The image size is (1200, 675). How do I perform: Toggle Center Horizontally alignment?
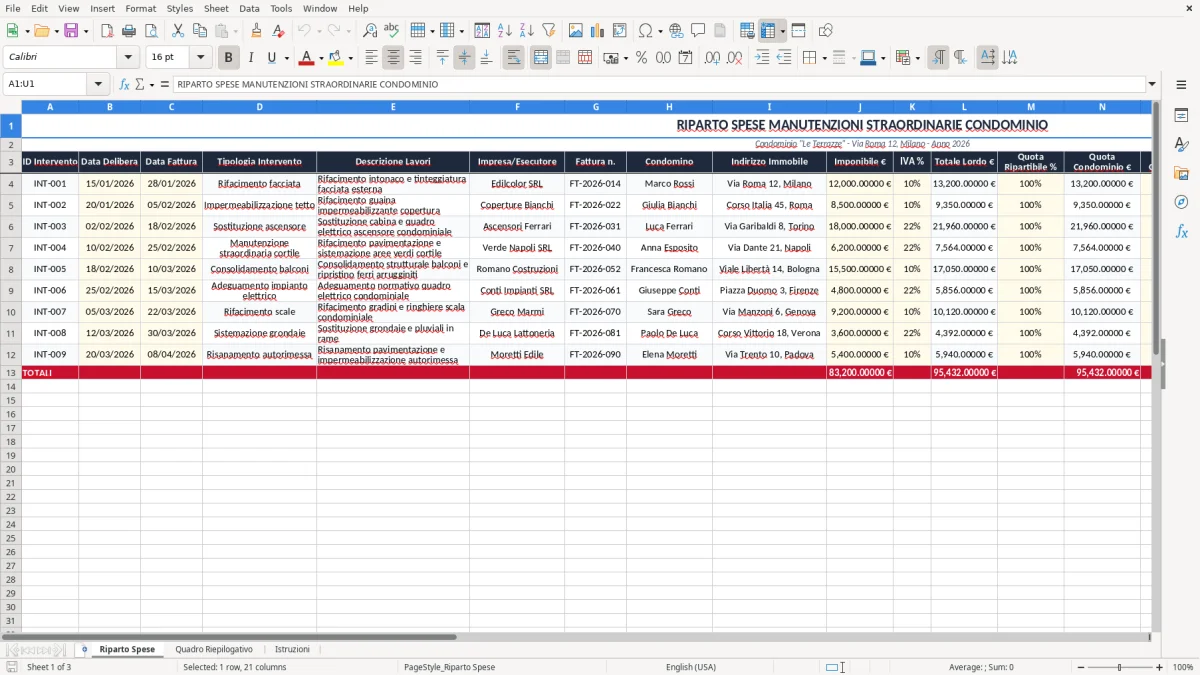(x=393, y=58)
